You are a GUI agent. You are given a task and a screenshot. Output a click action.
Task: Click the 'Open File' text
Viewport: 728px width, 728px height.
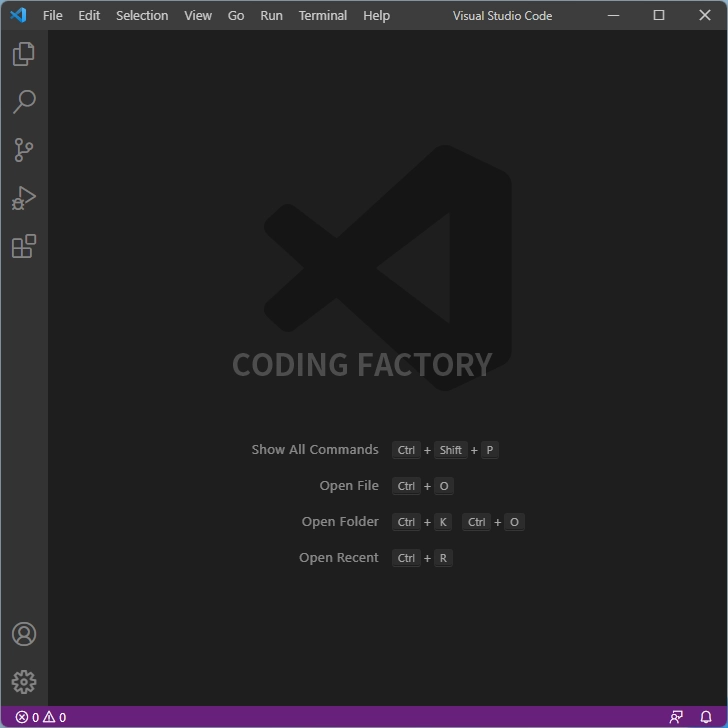coord(349,486)
